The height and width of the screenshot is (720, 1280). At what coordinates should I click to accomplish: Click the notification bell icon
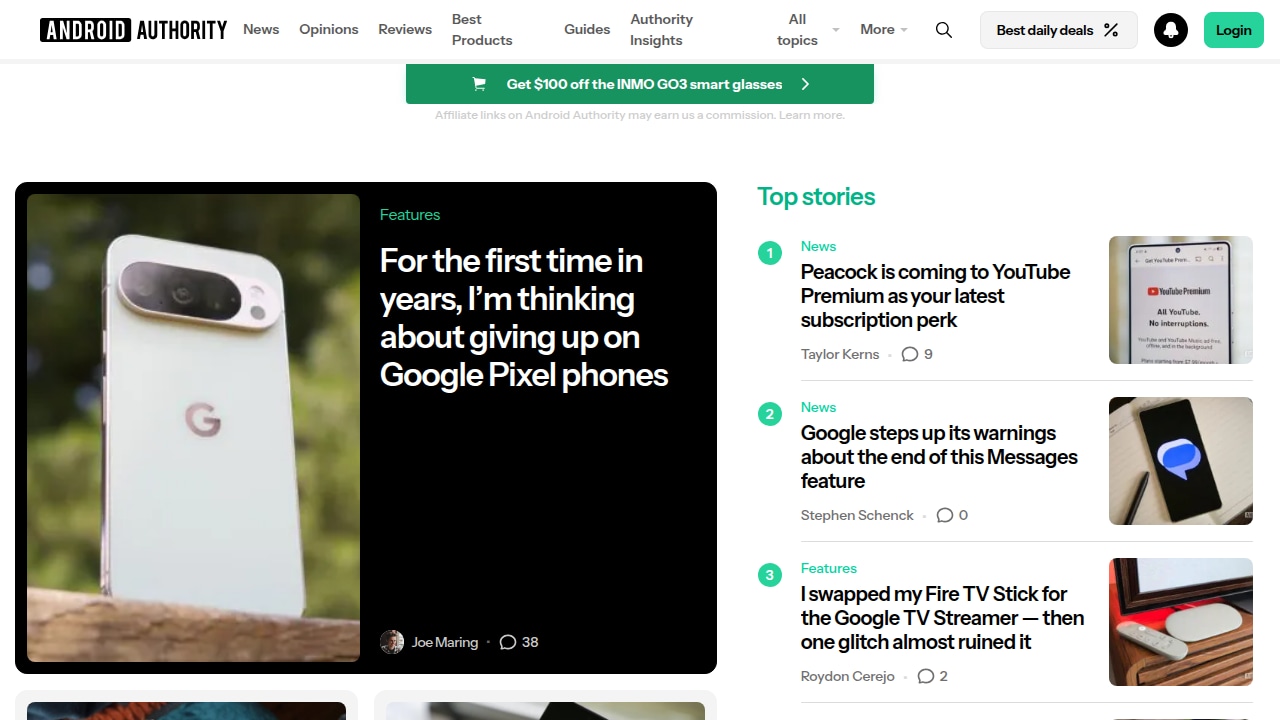(x=1171, y=30)
